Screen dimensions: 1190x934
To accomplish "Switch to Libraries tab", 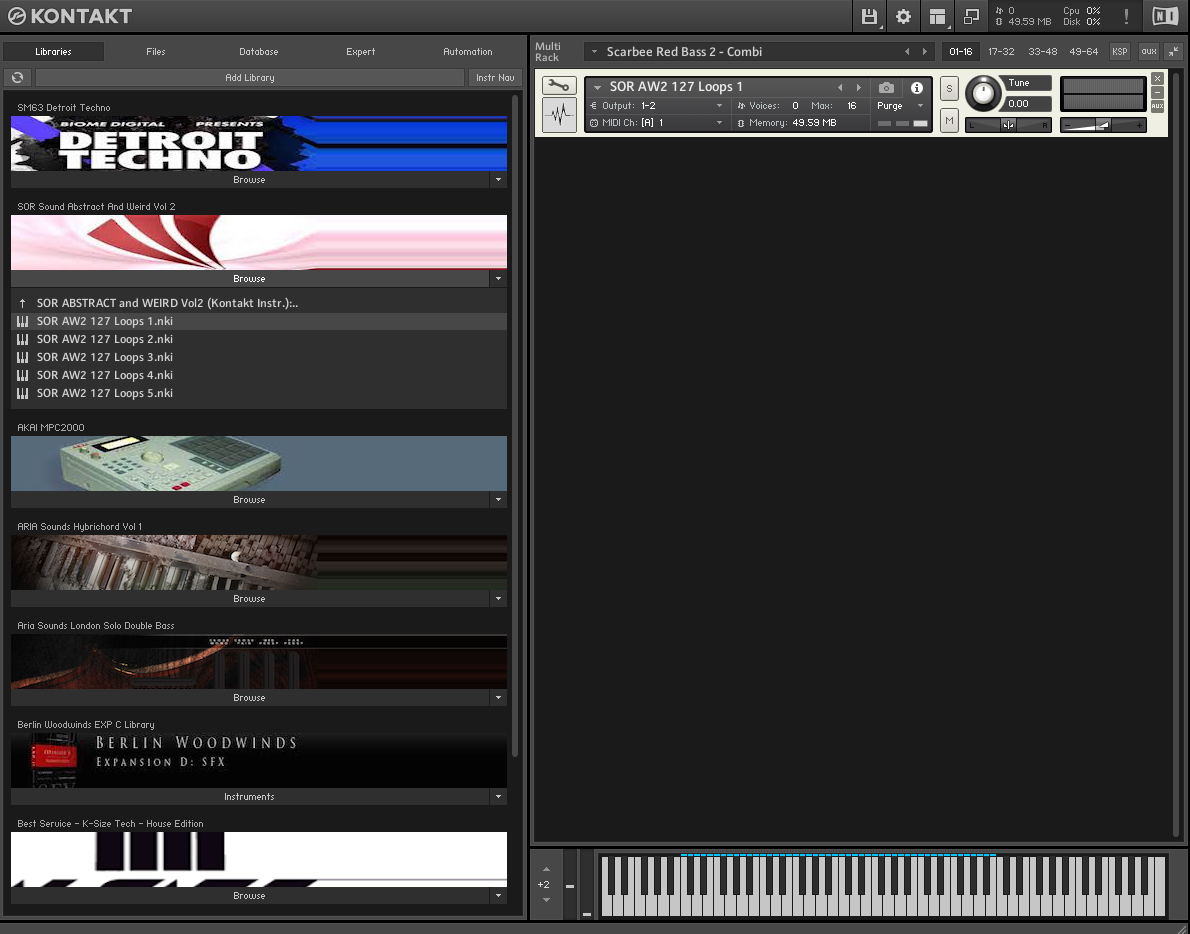I will point(53,52).
